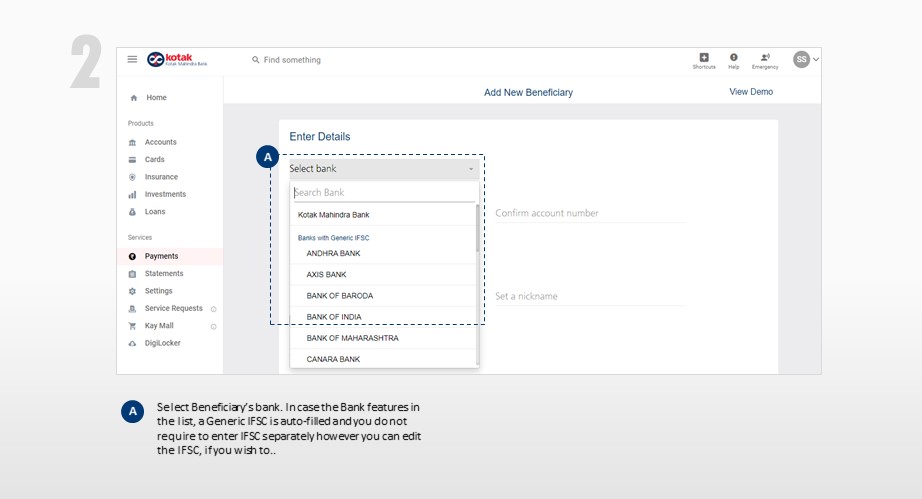Click the SS profile avatar
Screen dimensions: 922x499
coord(801,59)
